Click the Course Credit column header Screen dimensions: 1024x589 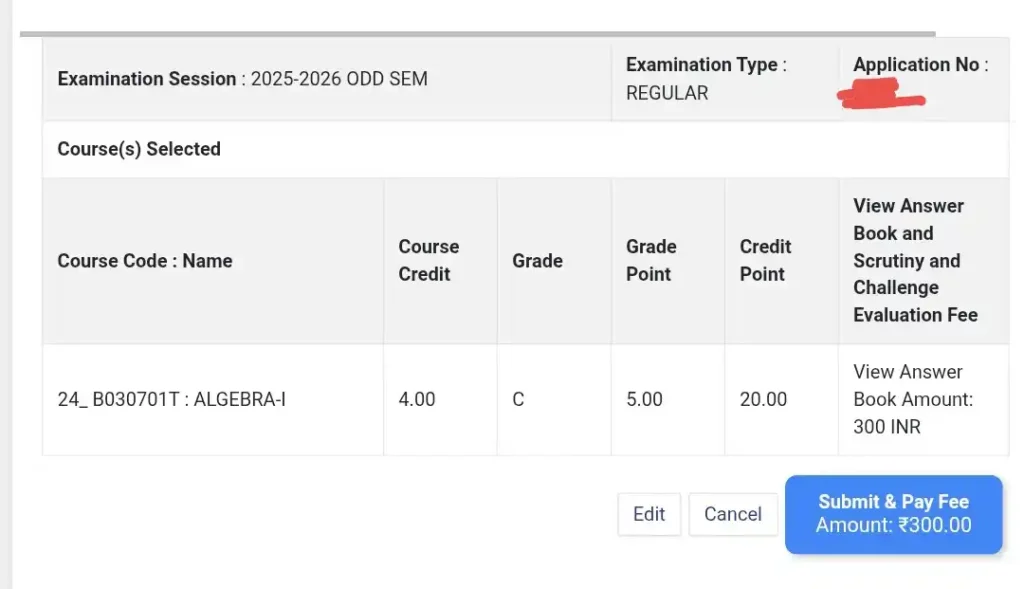429,260
